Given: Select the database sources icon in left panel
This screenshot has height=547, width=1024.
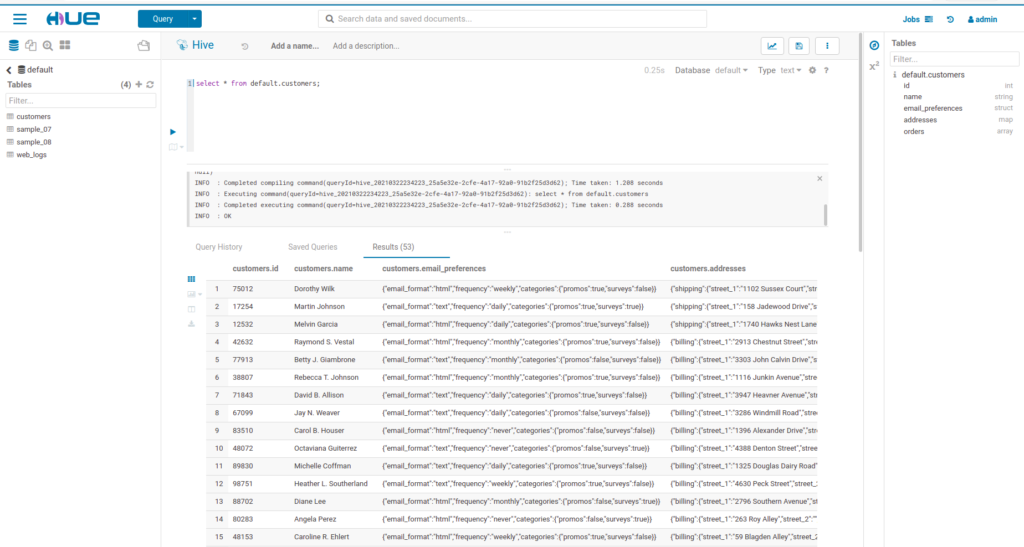Looking at the screenshot, I should [x=13, y=45].
